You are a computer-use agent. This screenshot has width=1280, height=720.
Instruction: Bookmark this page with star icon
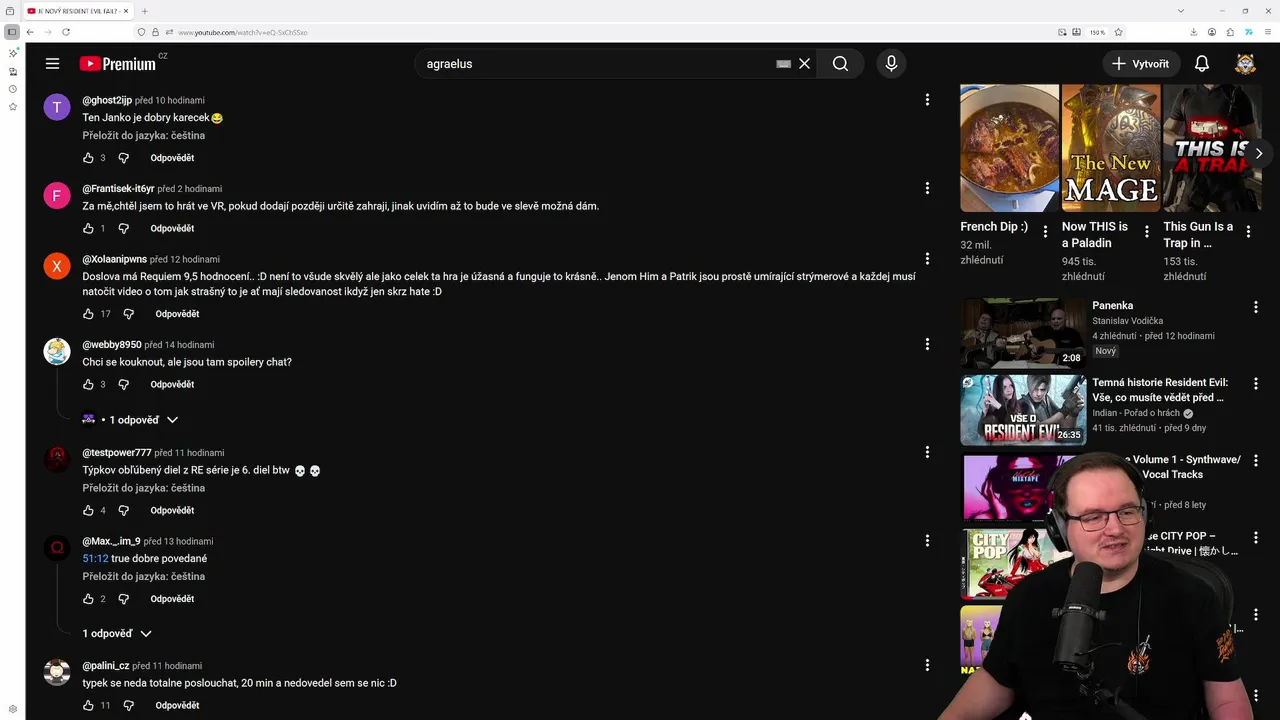point(1118,32)
